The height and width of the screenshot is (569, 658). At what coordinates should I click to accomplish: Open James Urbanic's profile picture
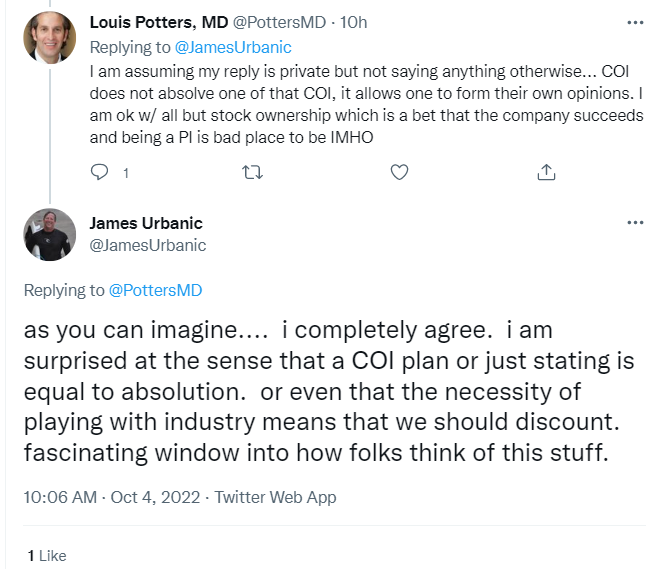[49, 236]
